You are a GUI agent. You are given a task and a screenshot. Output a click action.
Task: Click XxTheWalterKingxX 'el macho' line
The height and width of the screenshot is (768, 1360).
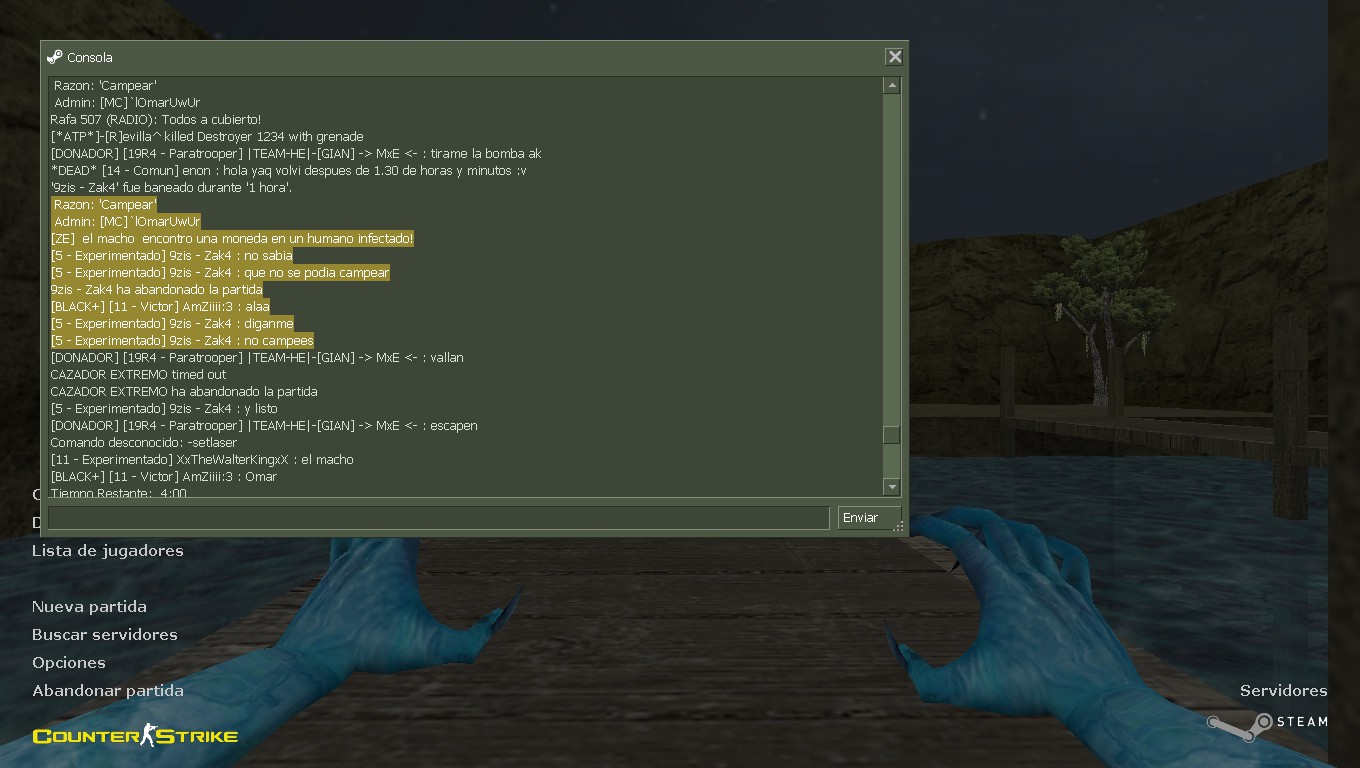point(202,460)
